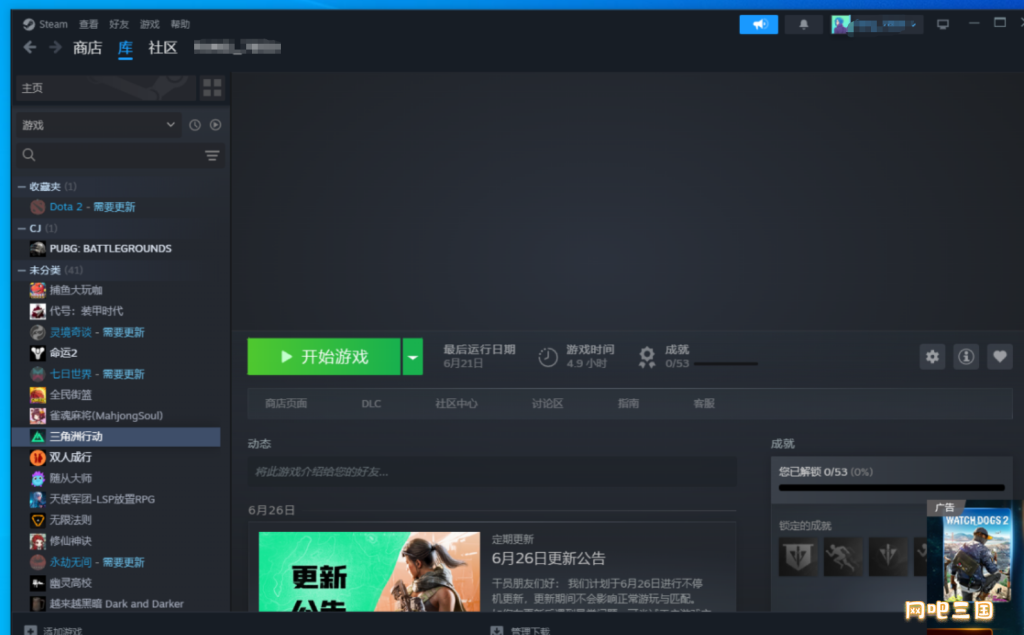The height and width of the screenshot is (635, 1024).
Task: Open the 查看 menu
Action: [88, 24]
